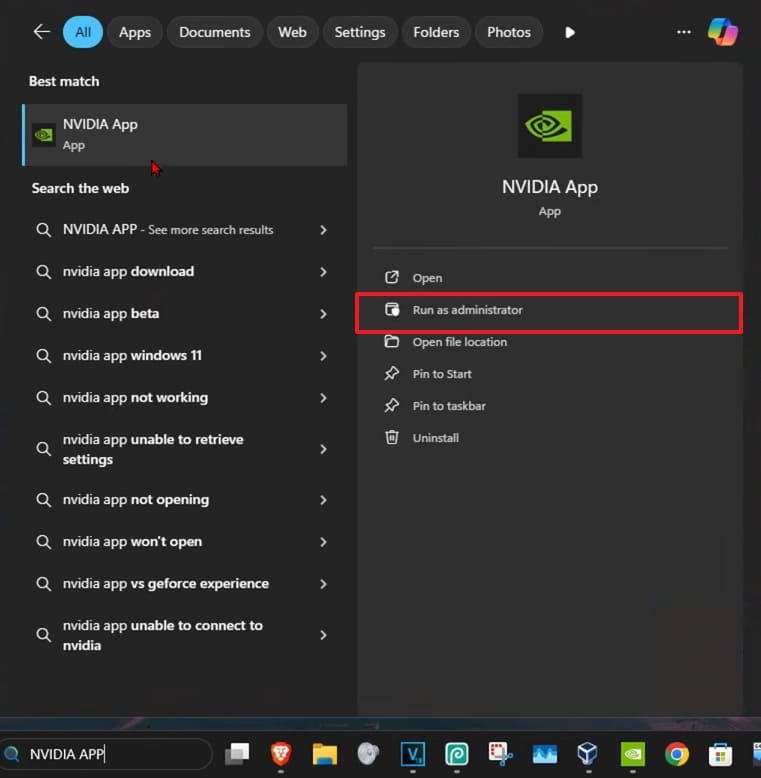Viewport: 761px width, 778px height.
Task: Launch Google Chrome from the taskbar
Action: (677, 754)
